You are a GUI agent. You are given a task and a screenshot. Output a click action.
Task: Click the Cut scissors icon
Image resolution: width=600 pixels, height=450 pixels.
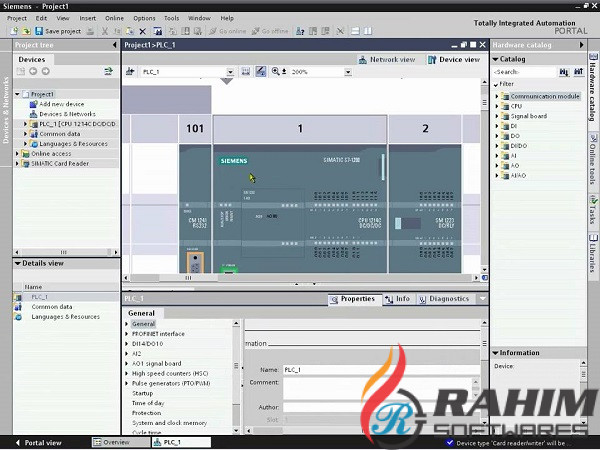104,31
